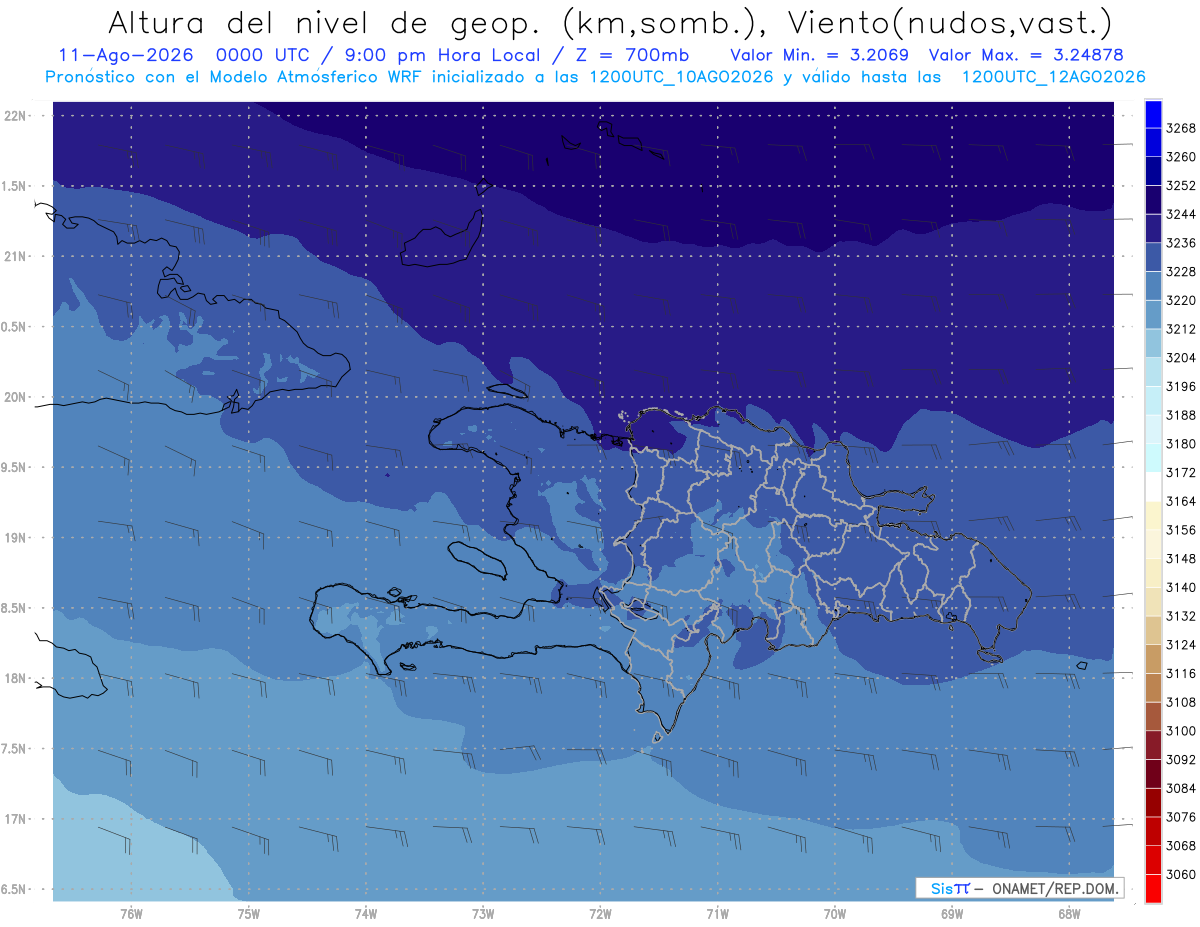Click the 22N latitude axis label
This screenshot has height=927, width=1200.
[x=15, y=115]
